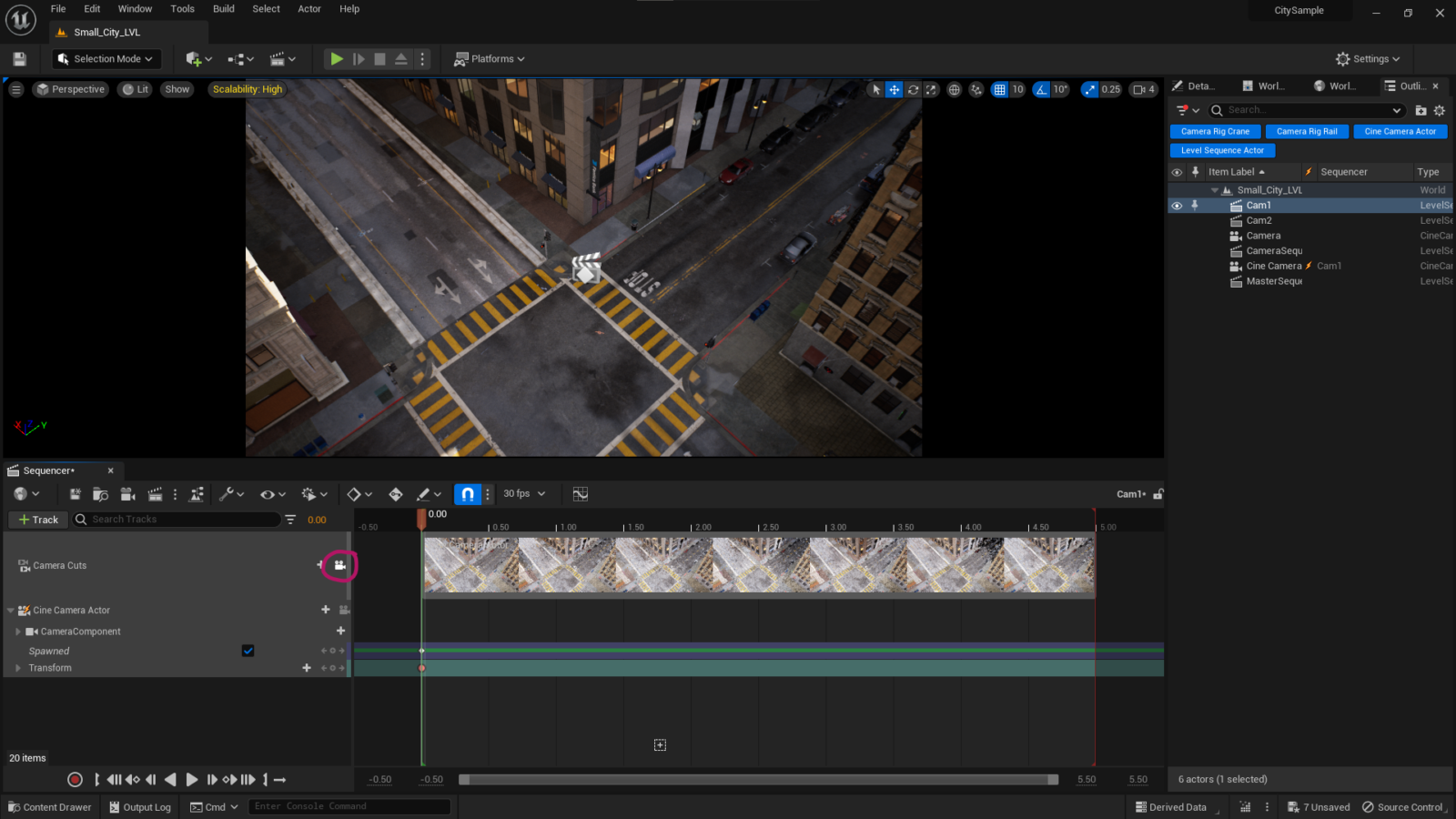This screenshot has height=819, width=1456.
Task: Open the 30 fps frame rate dropdown
Action: [x=523, y=493]
